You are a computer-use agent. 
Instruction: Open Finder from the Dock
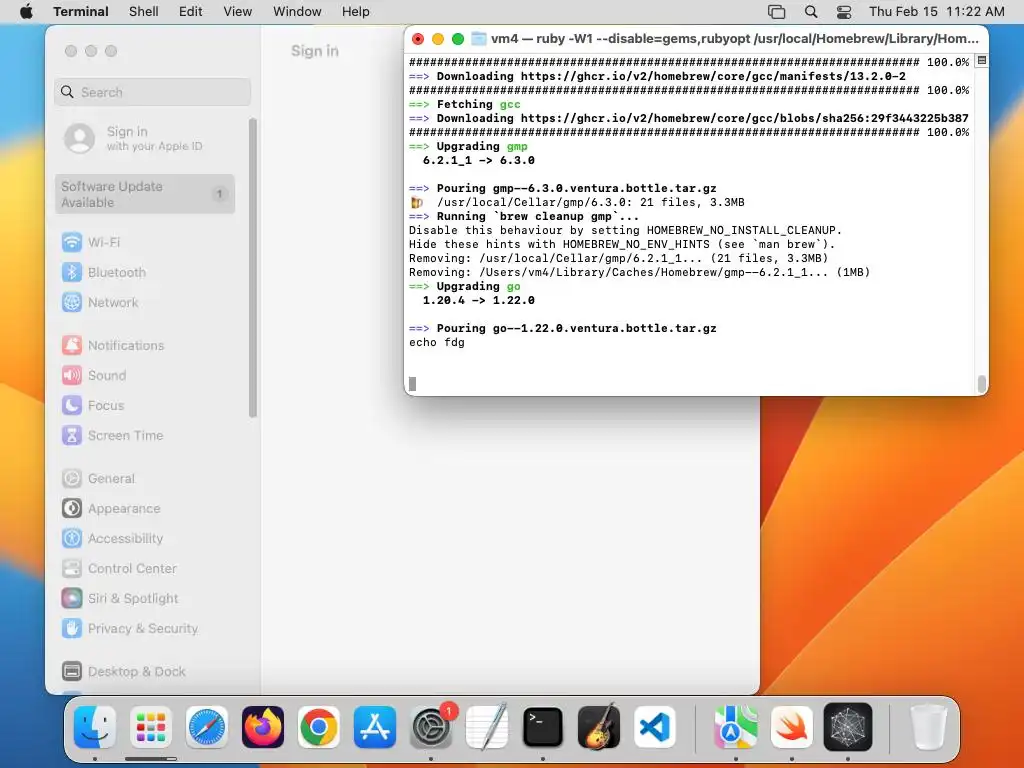click(95, 727)
